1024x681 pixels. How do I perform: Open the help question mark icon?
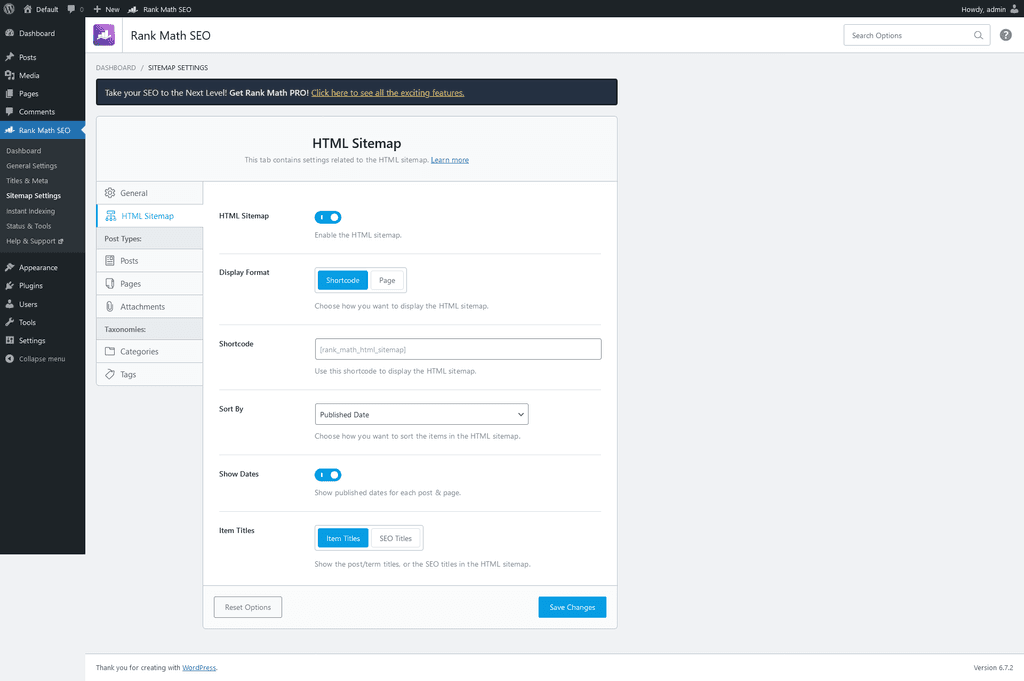tap(1006, 35)
